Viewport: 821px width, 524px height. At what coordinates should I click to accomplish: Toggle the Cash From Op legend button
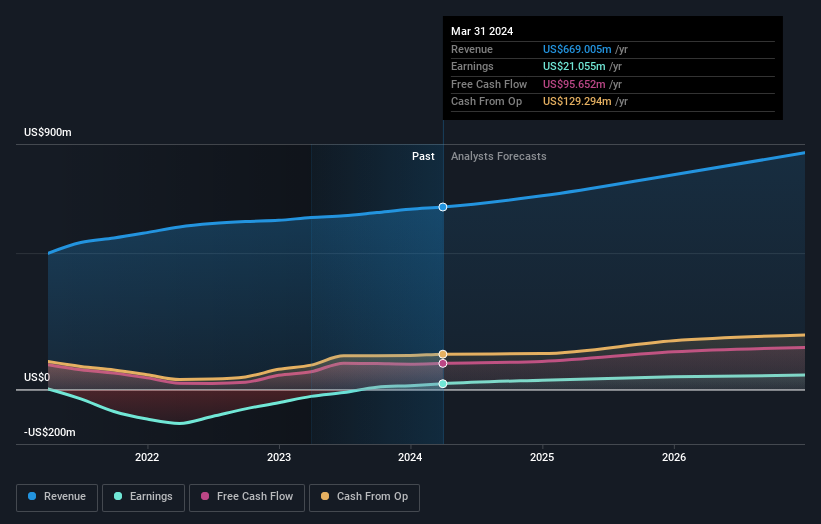pyautogui.click(x=364, y=497)
